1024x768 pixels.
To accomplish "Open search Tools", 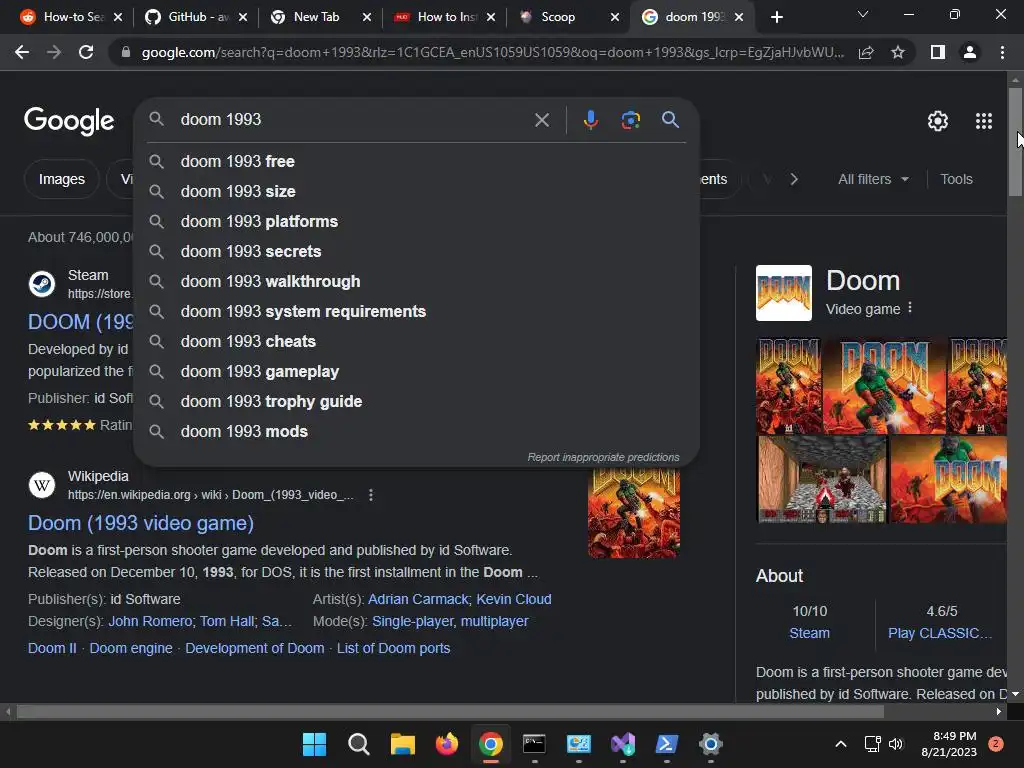I will (956, 179).
